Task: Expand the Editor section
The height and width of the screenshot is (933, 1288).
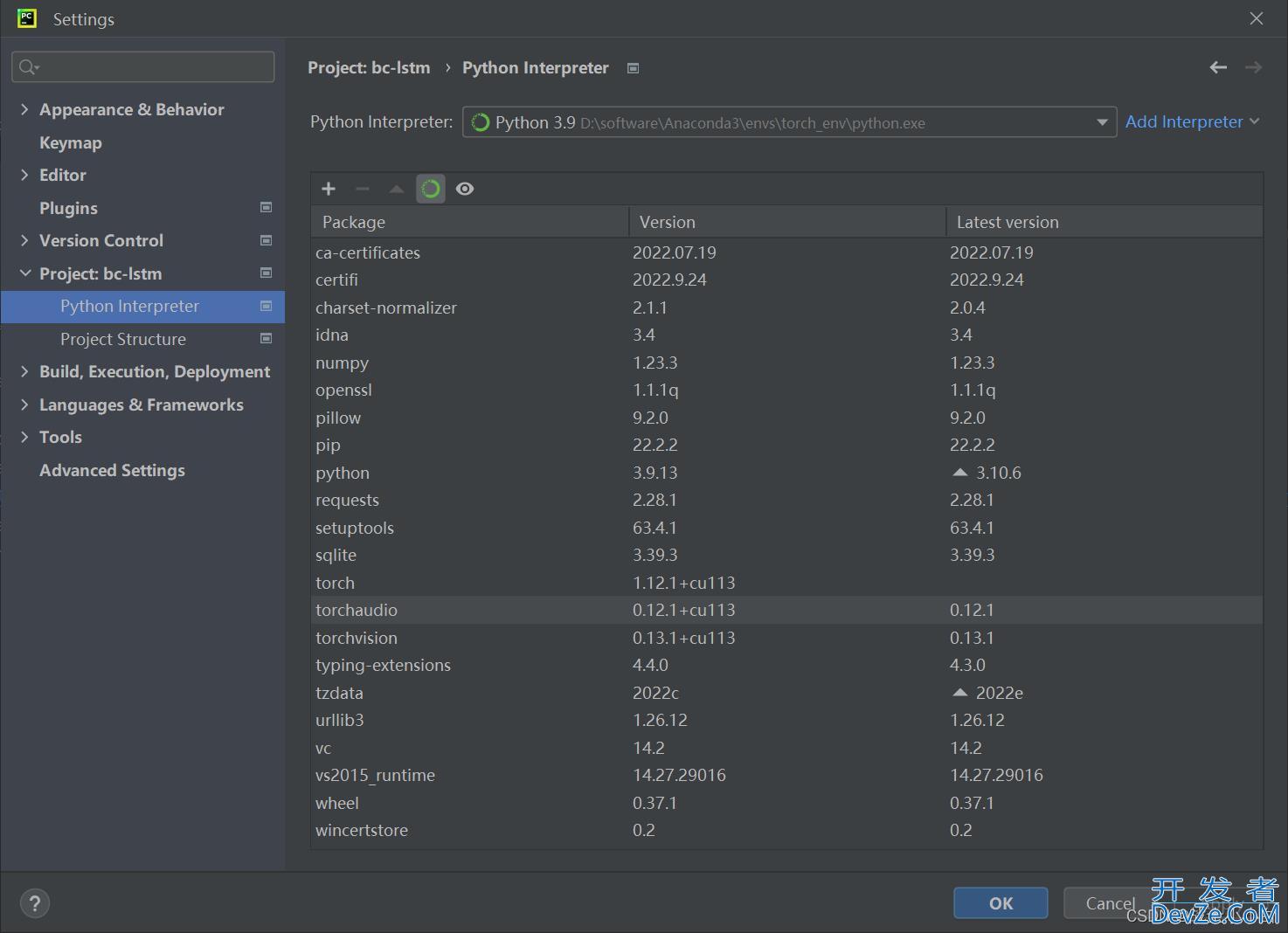Action: 24,175
